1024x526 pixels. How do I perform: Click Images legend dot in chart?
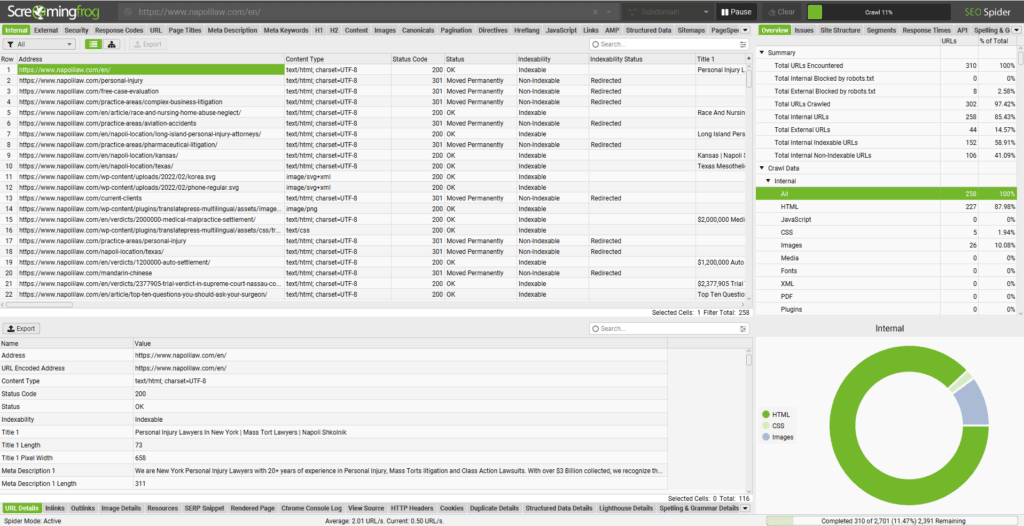(765, 436)
